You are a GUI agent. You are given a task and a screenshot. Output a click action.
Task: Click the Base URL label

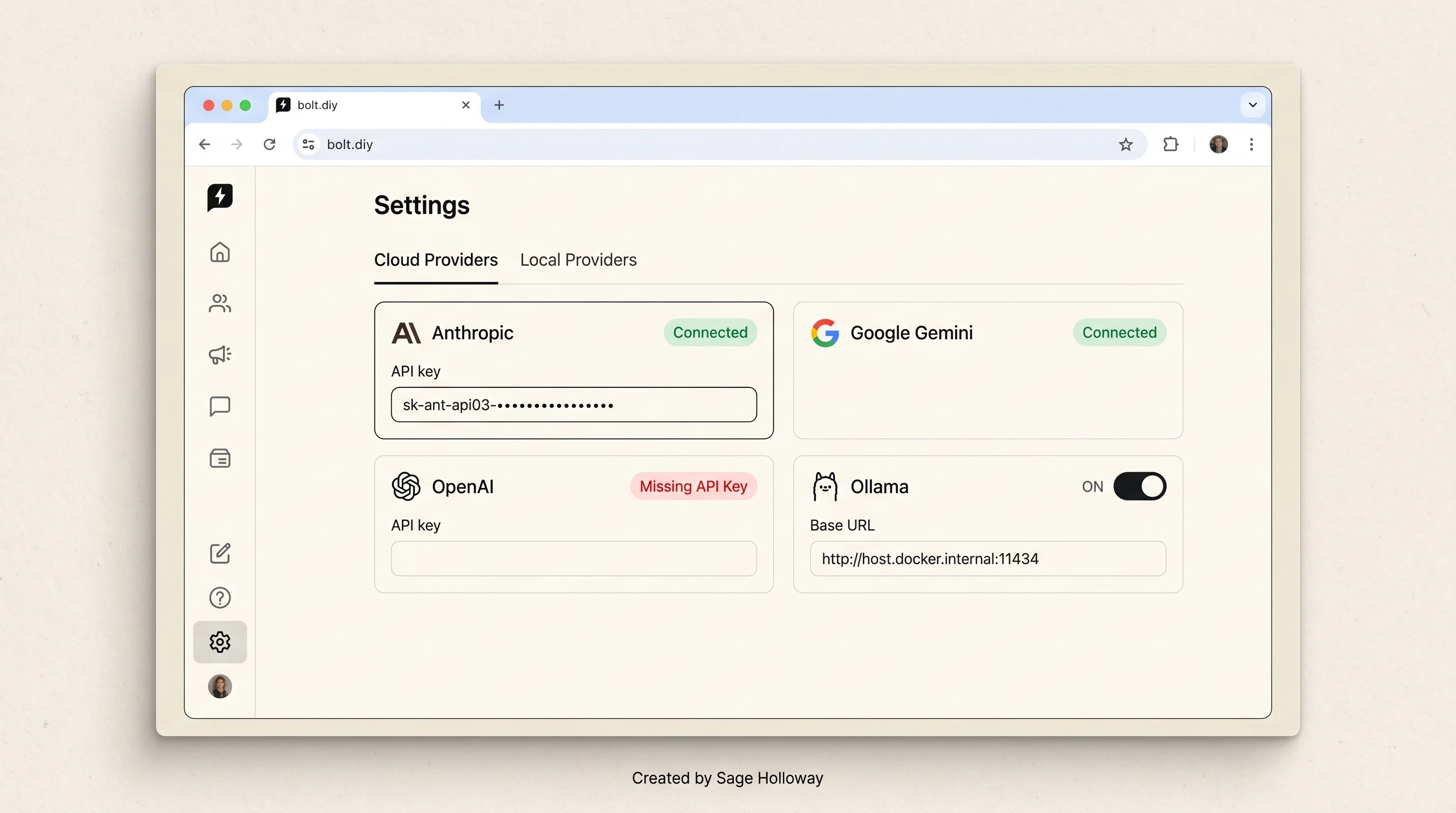(x=842, y=525)
